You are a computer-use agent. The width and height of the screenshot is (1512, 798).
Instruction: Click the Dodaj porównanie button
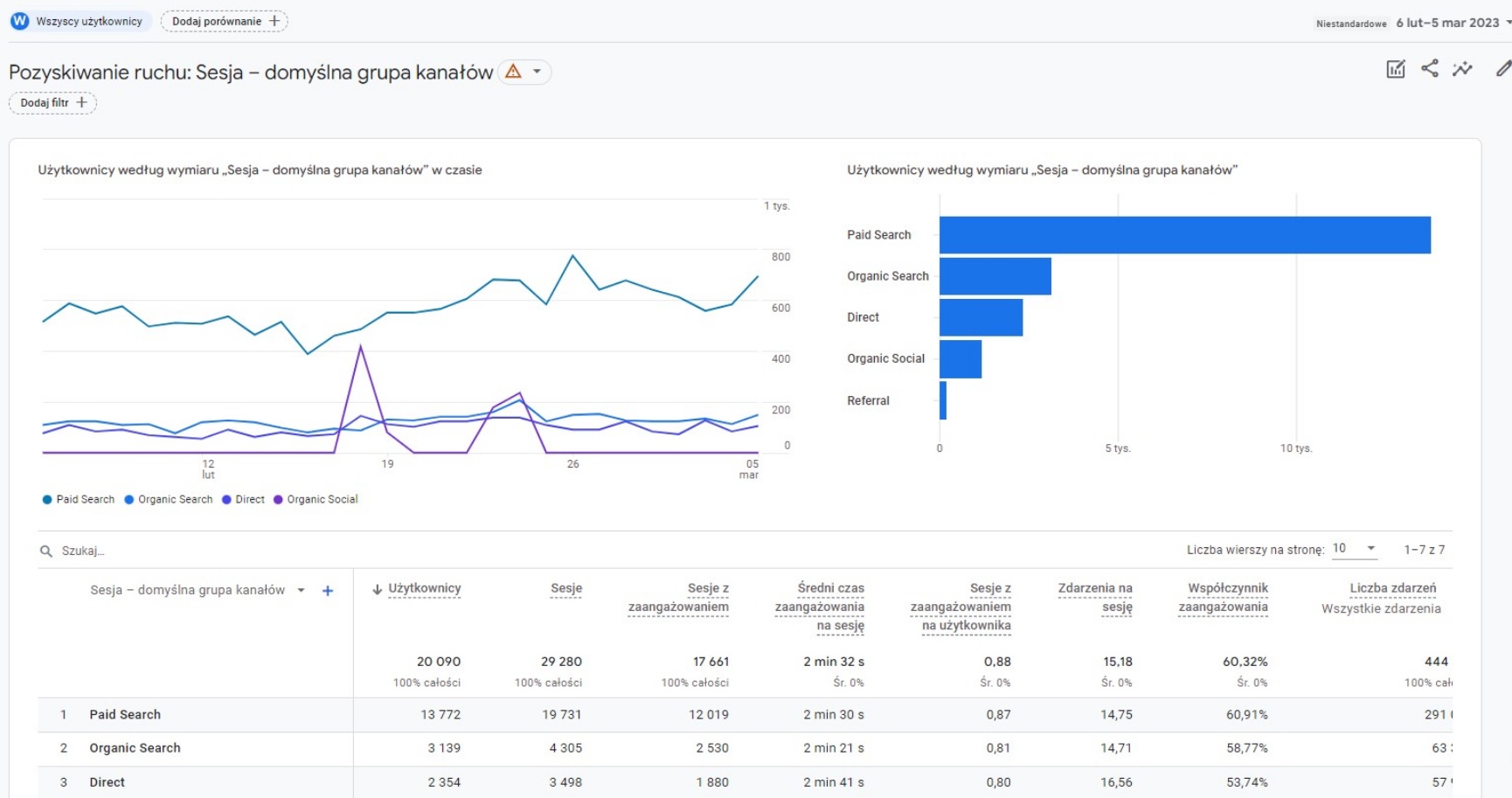(225, 21)
